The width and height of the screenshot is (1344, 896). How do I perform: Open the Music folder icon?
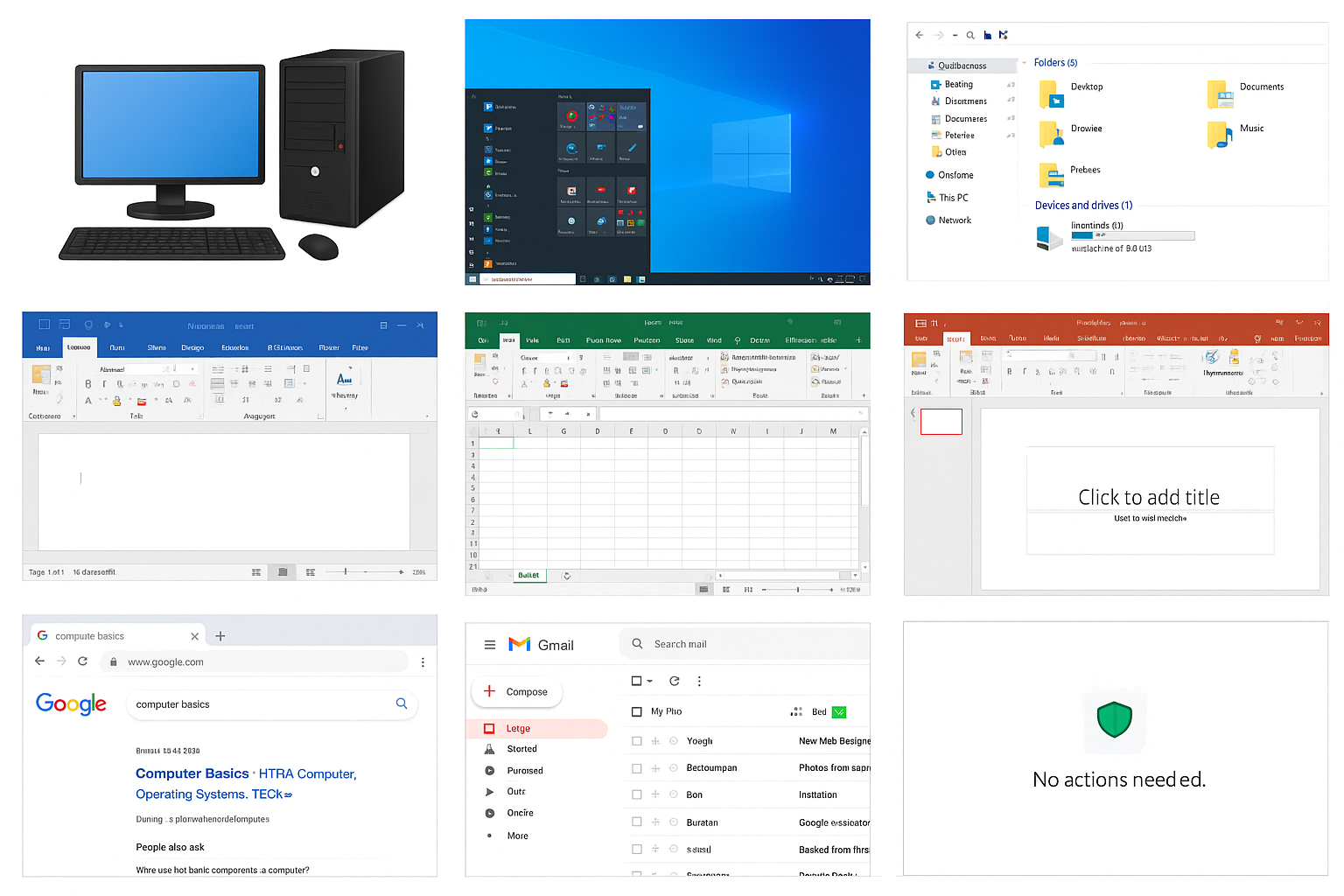(x=1219, y=134)
